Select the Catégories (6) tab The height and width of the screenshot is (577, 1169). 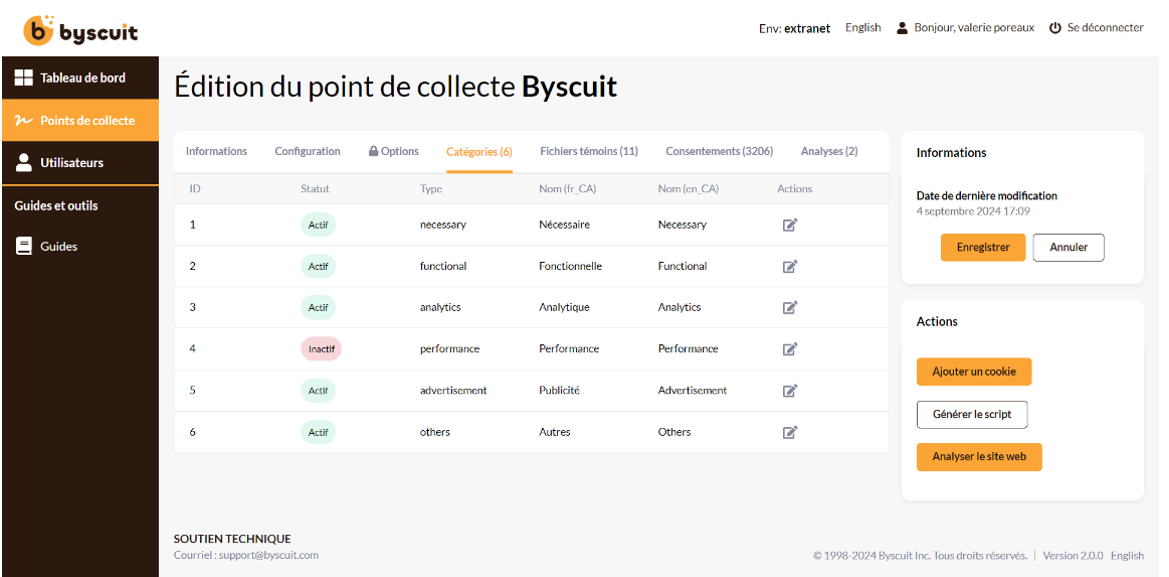coord(479,152)
